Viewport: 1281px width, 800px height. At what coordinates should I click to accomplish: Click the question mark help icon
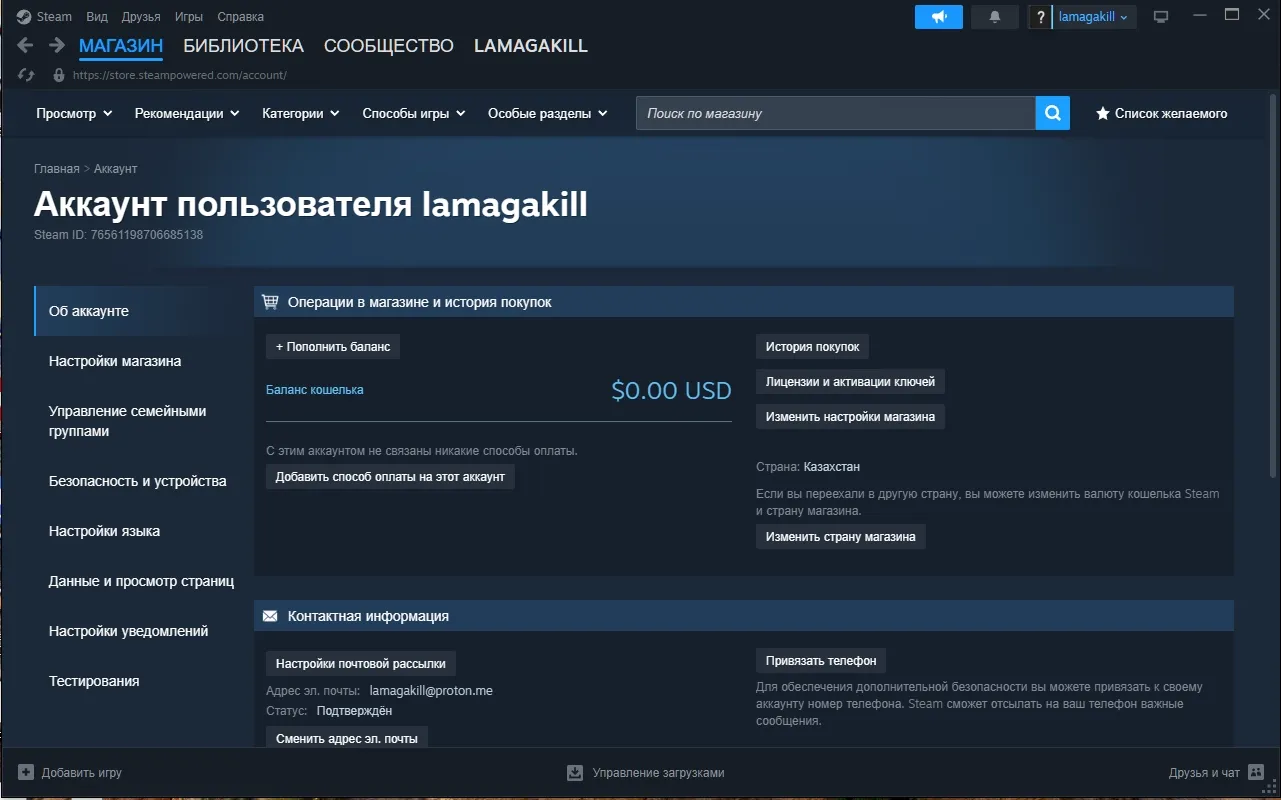pyautogui.click(x=1041, y=17)
